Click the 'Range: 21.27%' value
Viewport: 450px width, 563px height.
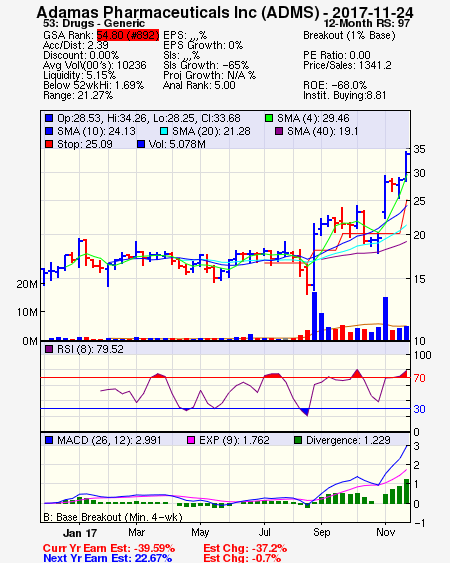78,96
